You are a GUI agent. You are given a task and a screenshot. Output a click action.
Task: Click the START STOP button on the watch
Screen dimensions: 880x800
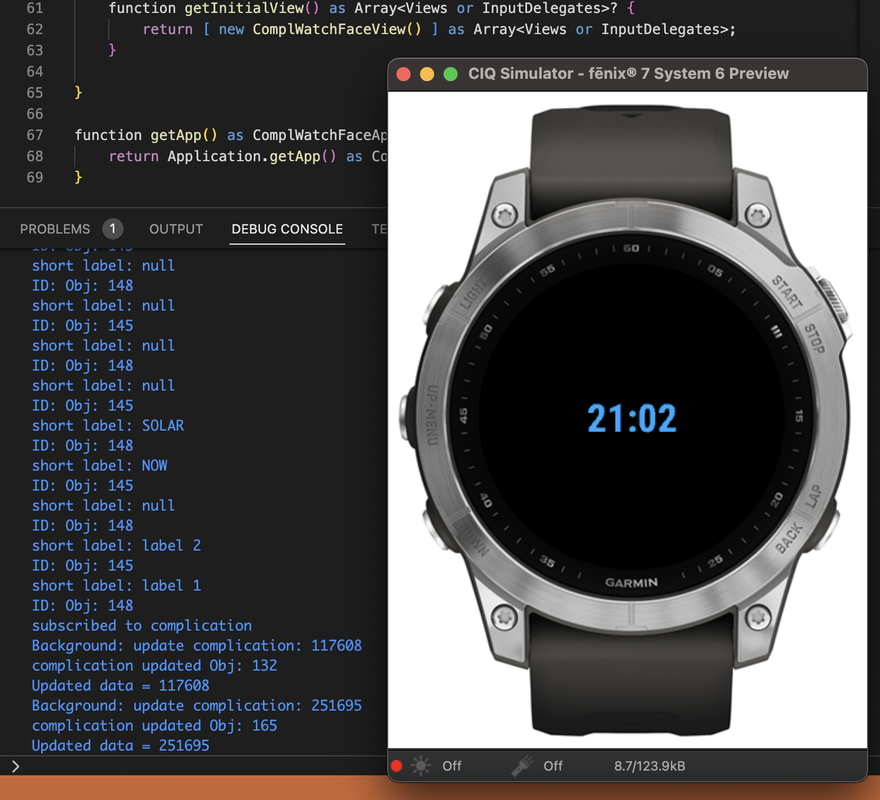coord(833,301)
